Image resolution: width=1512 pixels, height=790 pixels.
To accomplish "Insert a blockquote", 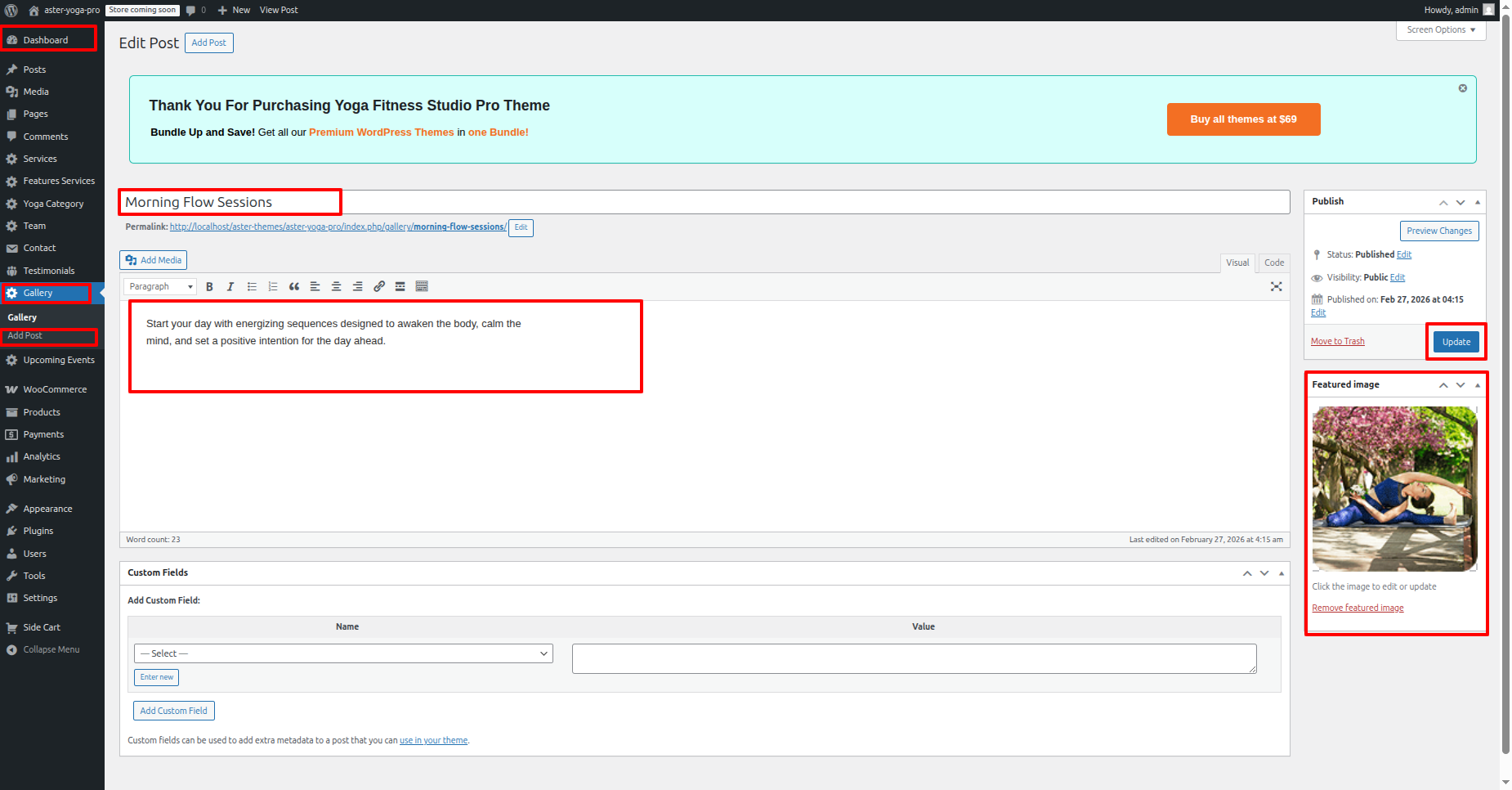I will [294, 287].
